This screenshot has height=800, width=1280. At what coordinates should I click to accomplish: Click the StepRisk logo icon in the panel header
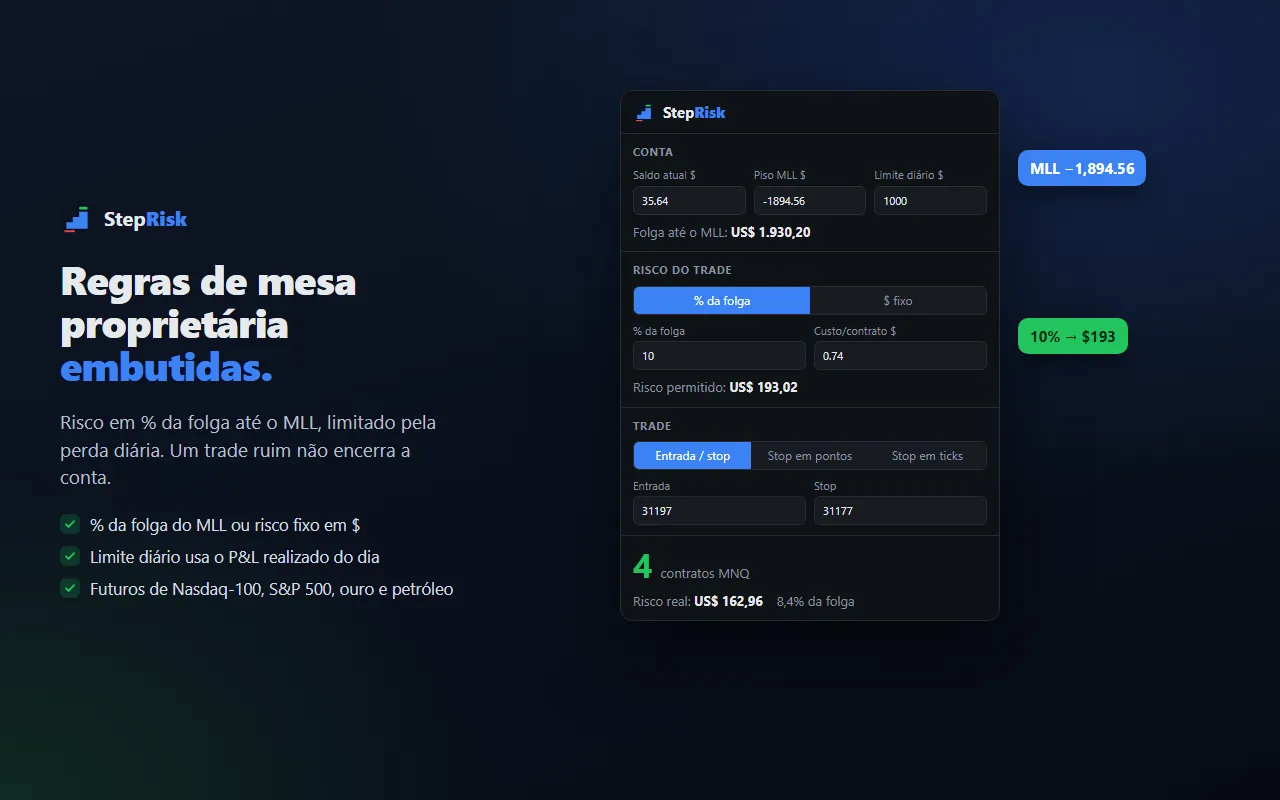tap(644, 113)
